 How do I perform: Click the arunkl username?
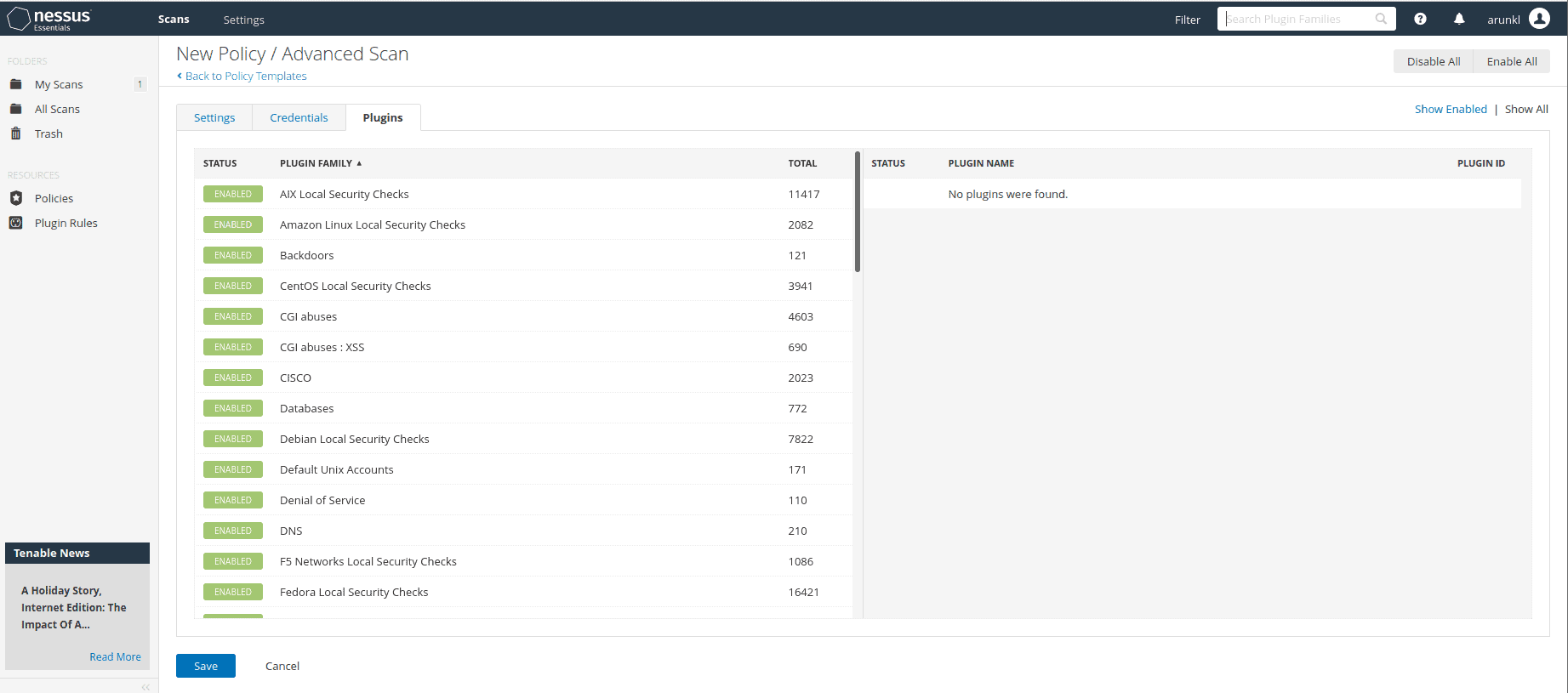1503,20
